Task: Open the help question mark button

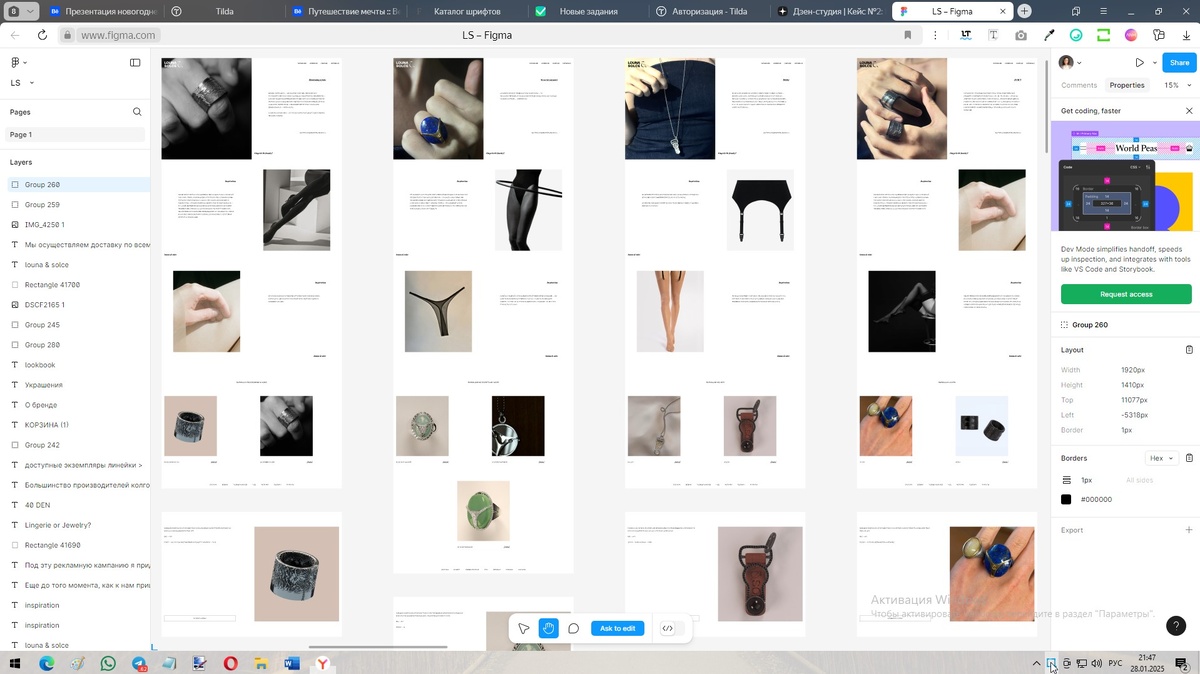Action: [x=1176, y=626]
